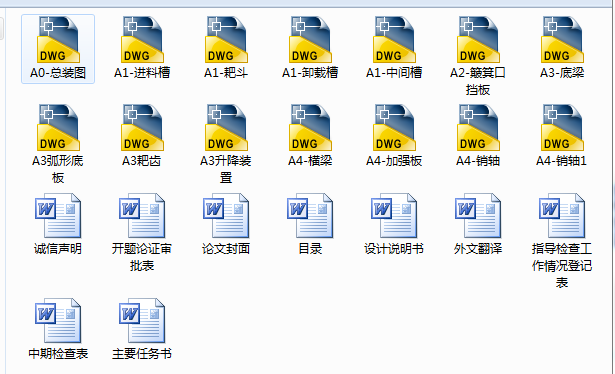Click the file name label "外文翻译"
The width and height of the screenshot is (615, 374).
coord(478,249)
